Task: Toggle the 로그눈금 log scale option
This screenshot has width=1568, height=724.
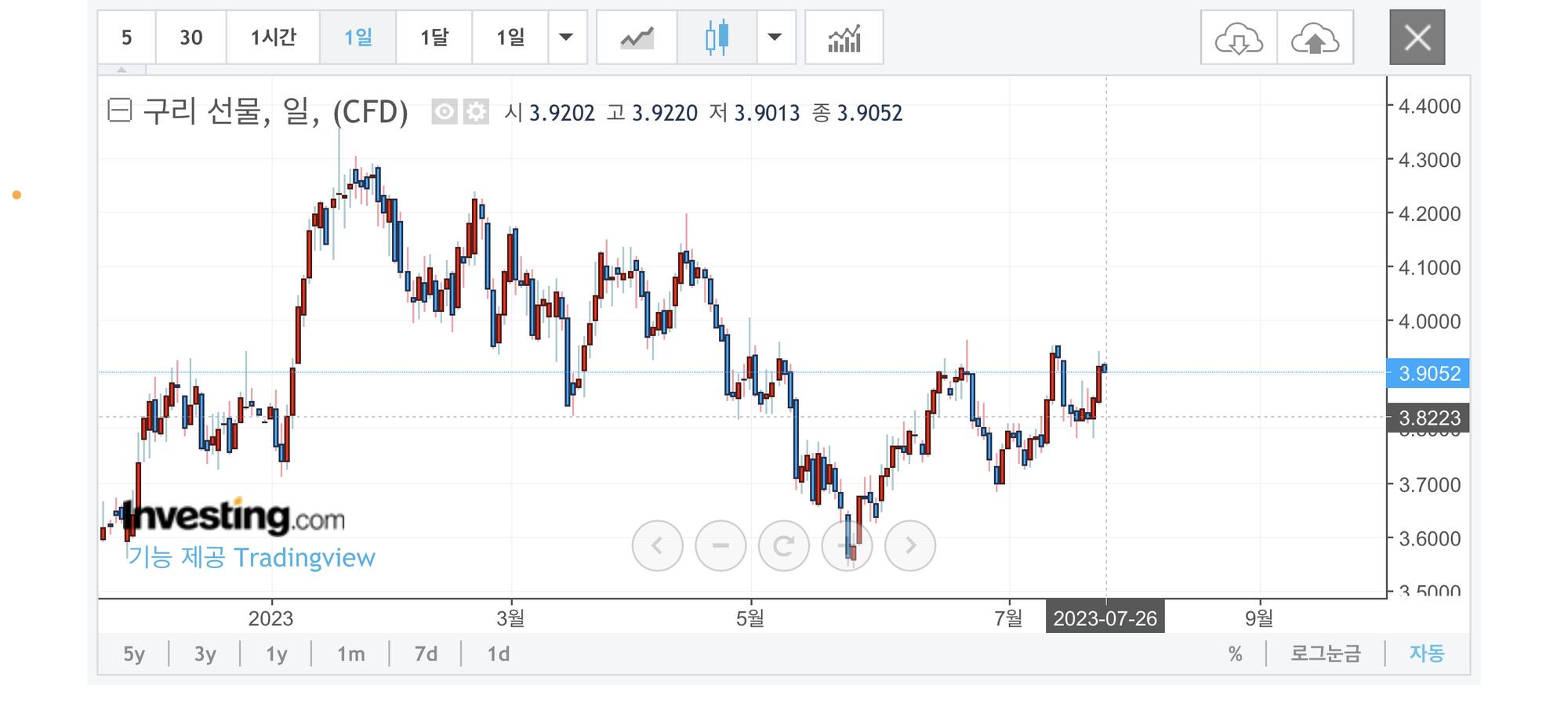Action: point(1326,653)
